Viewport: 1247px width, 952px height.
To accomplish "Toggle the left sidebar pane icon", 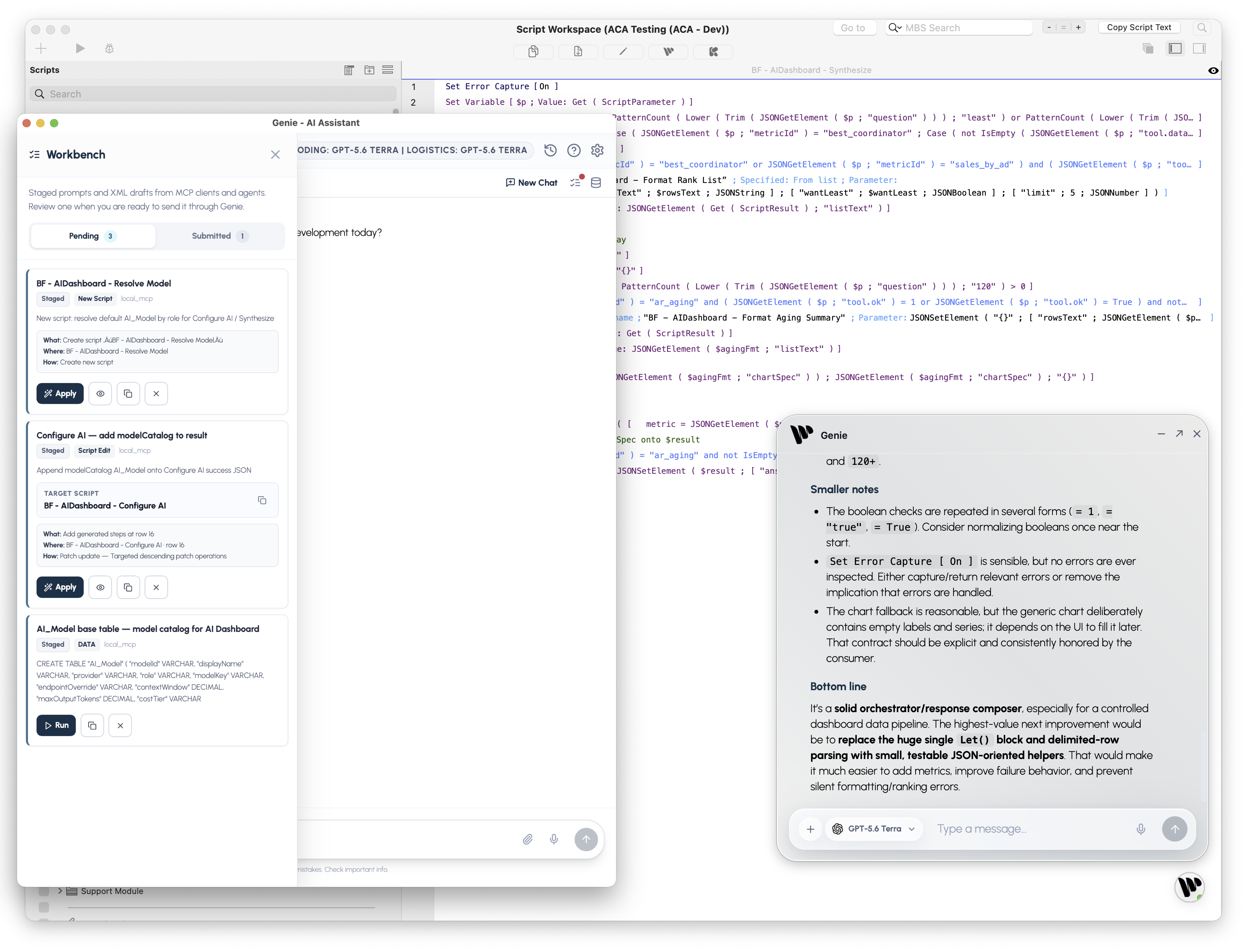I will pyautogui.click(x=1175, y=49).
